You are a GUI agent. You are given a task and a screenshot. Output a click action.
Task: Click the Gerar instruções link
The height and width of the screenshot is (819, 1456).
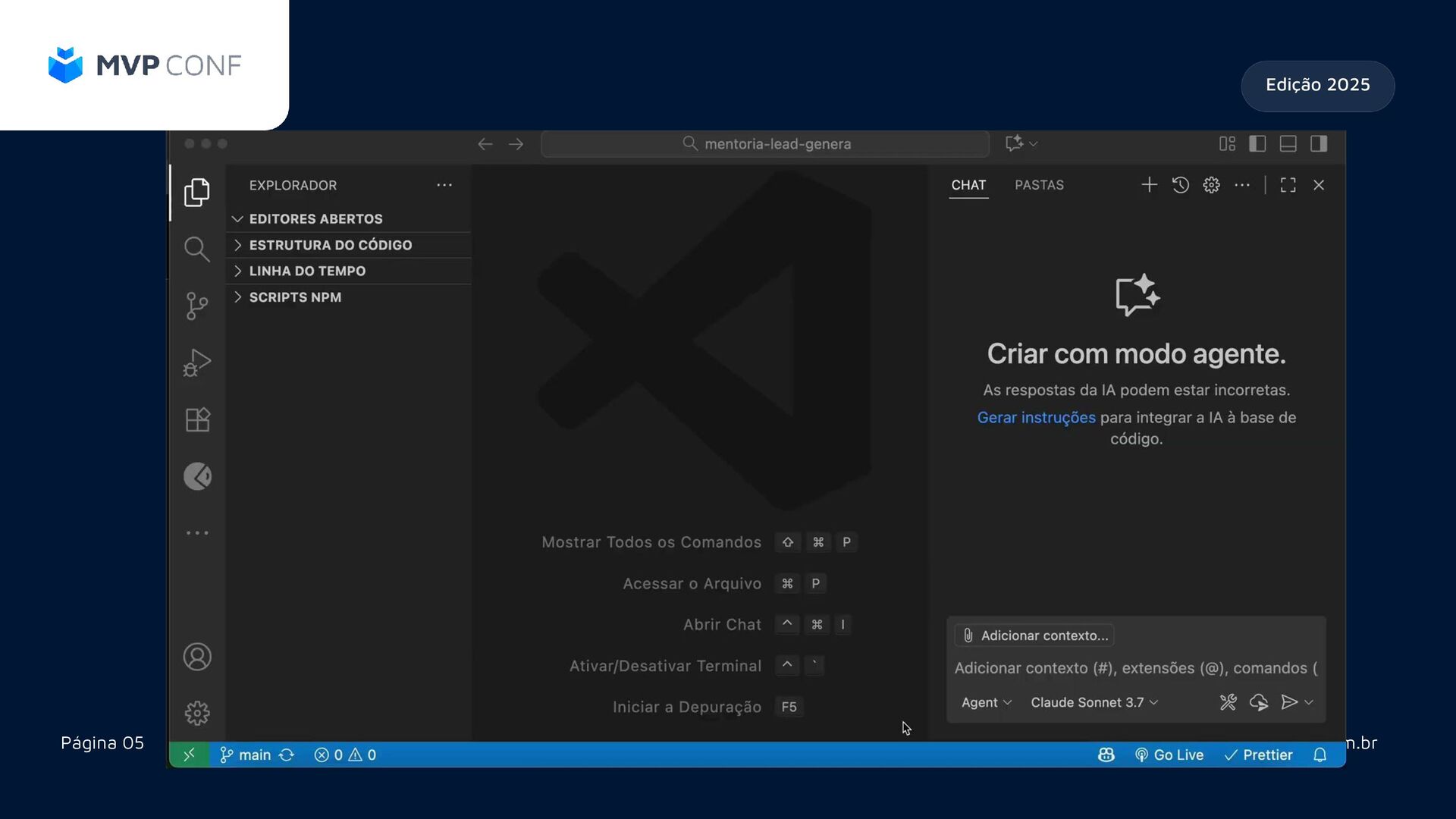point(1036,417)
